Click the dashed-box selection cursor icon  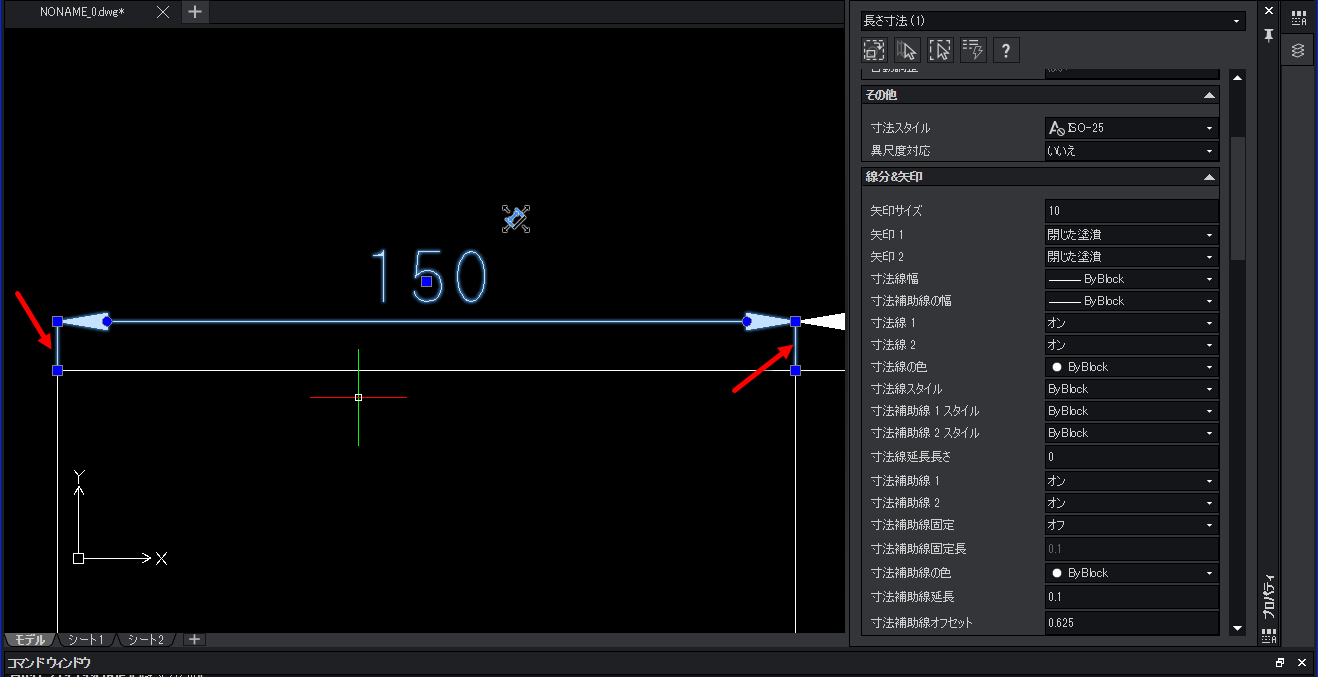940,50
